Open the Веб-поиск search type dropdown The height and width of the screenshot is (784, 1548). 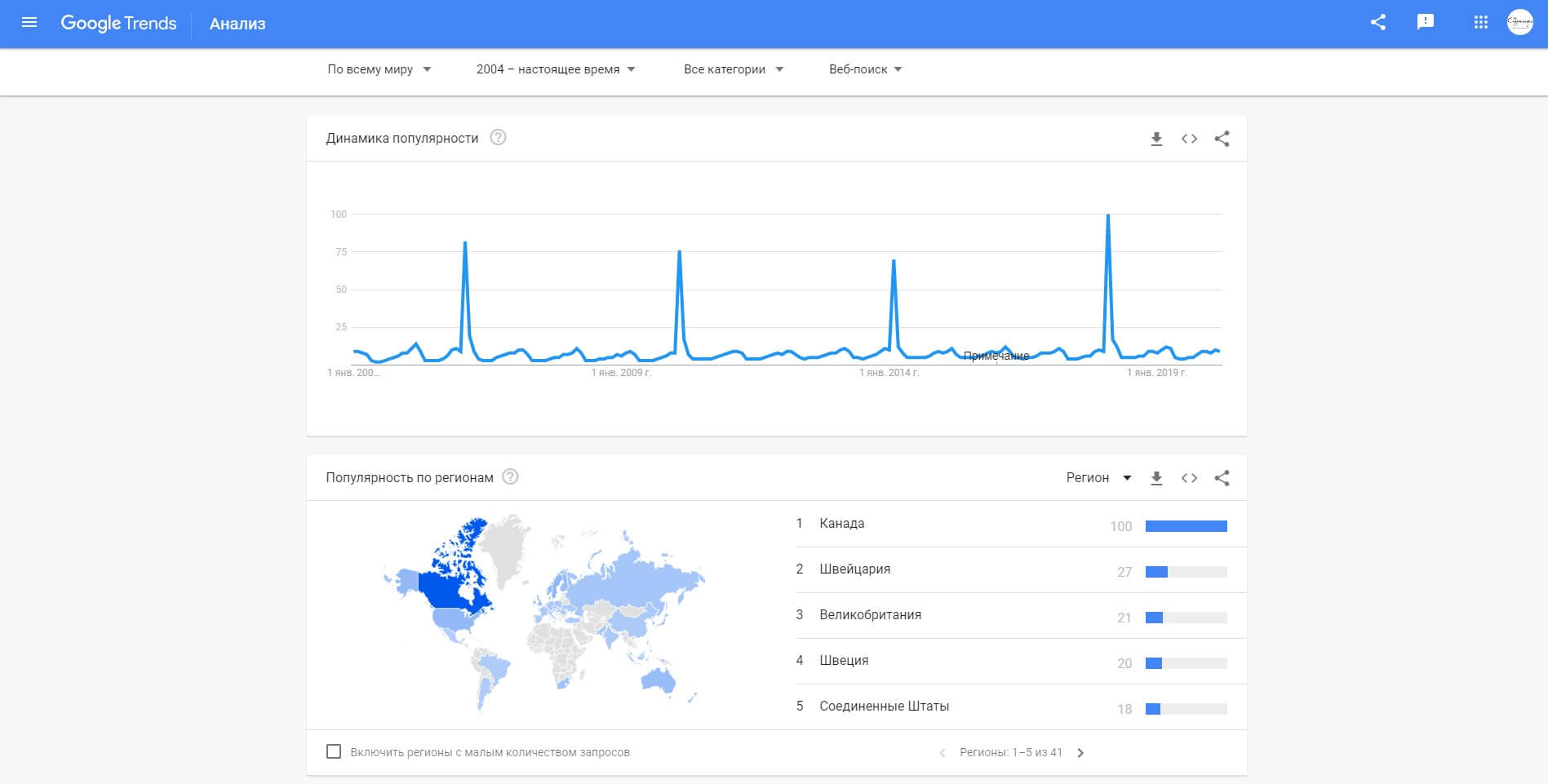coord(865,69)
